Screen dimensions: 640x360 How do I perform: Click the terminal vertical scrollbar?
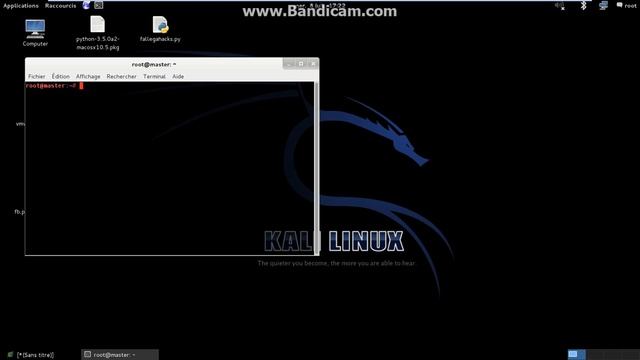(x=316, y=168)
